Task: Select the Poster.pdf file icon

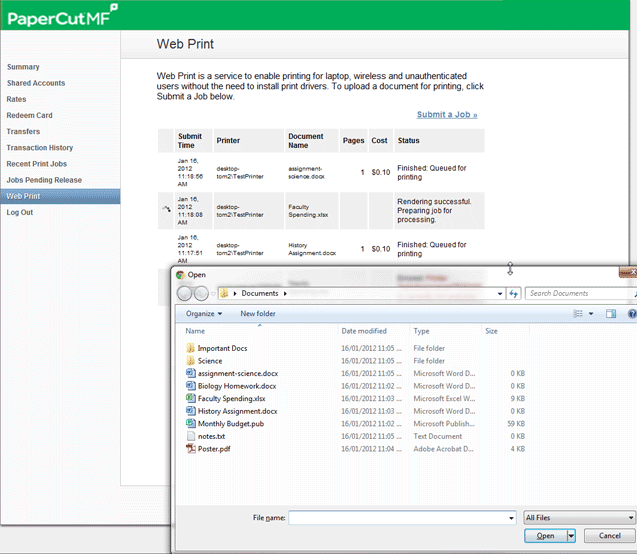Action: tap(191, 448)
